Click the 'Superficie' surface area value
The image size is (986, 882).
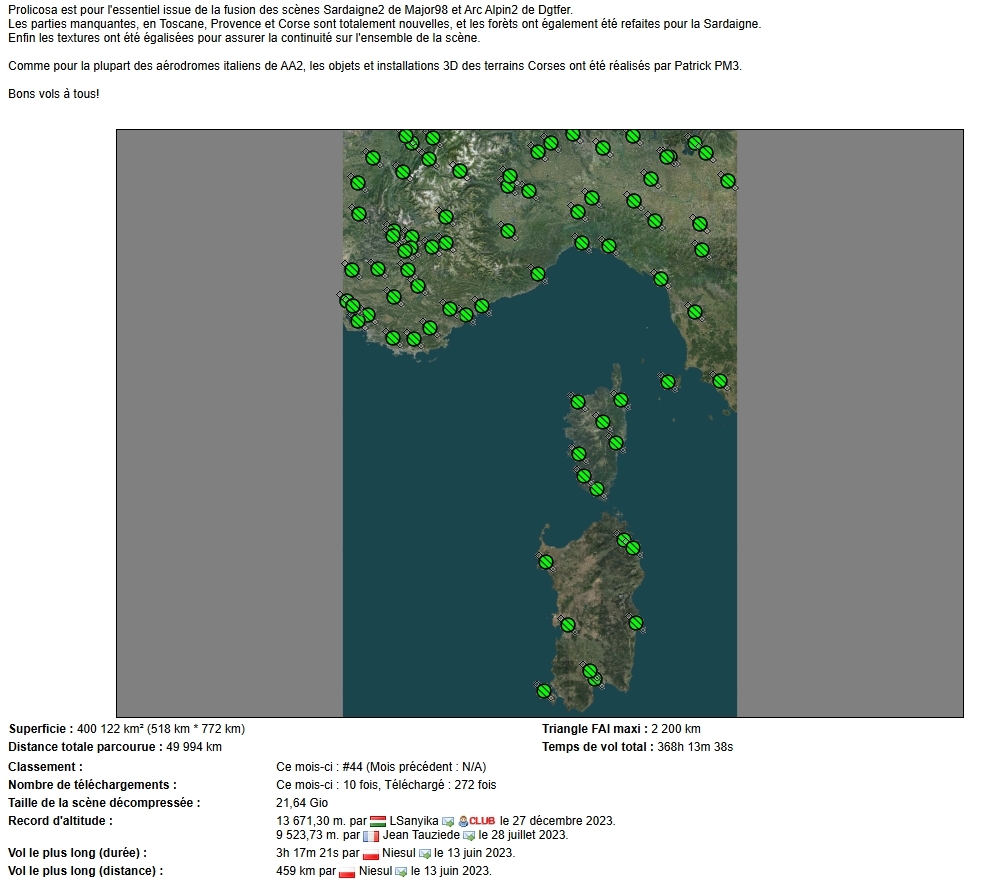[x=161, y=729]
